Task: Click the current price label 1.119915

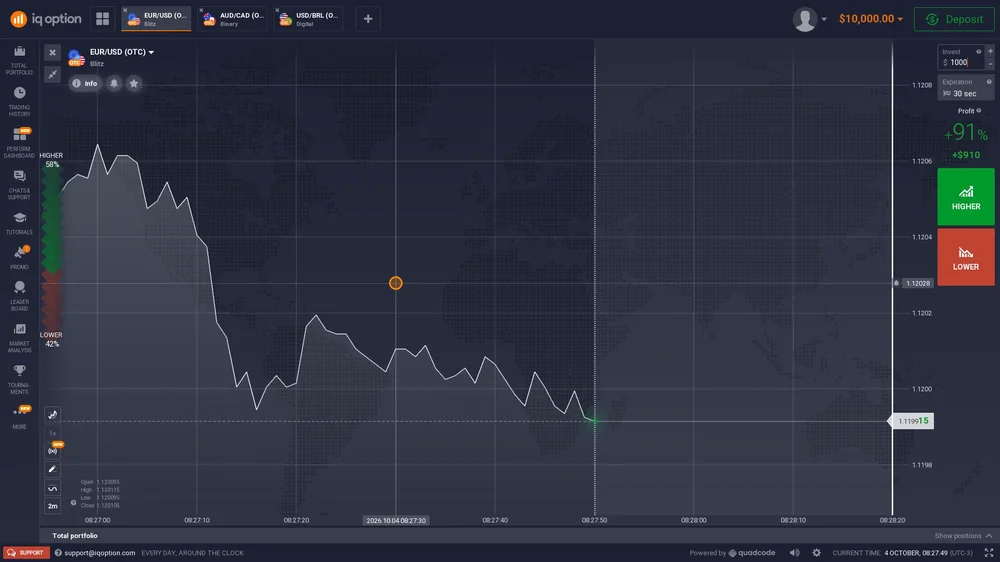Action: pos(911,421)
